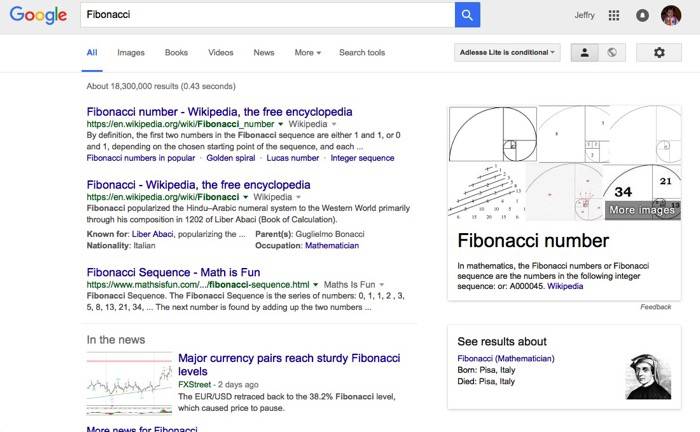Expand the Adlesse Lite is conditional dropdown
The height and width of the screenshot is (432, 700).
507,52
